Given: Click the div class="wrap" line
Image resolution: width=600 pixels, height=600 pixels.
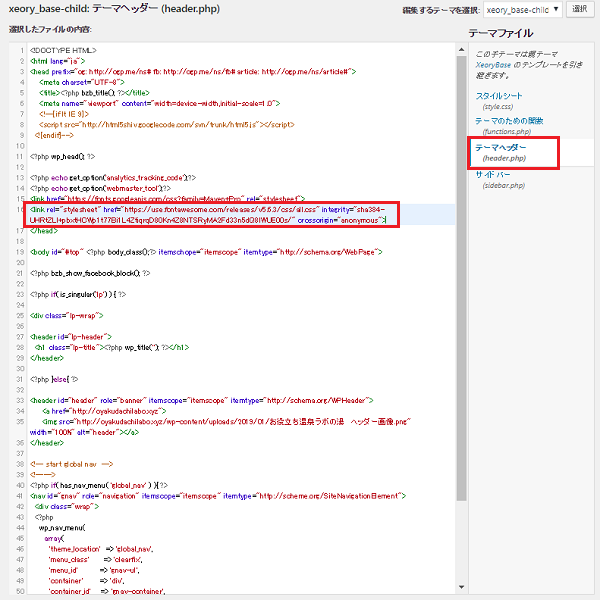Looking at the screenshot, I should pyautogui.click(x=67, y=507).
